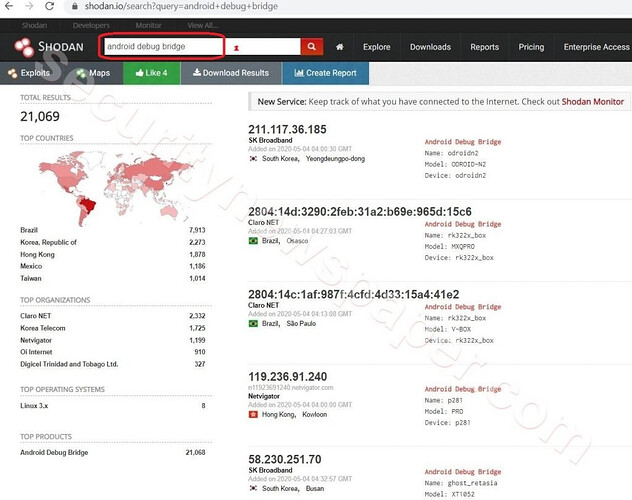The height and width of the screenshot is (500, 632).
Task: Open Enterprise Access link
Action: 596,47
